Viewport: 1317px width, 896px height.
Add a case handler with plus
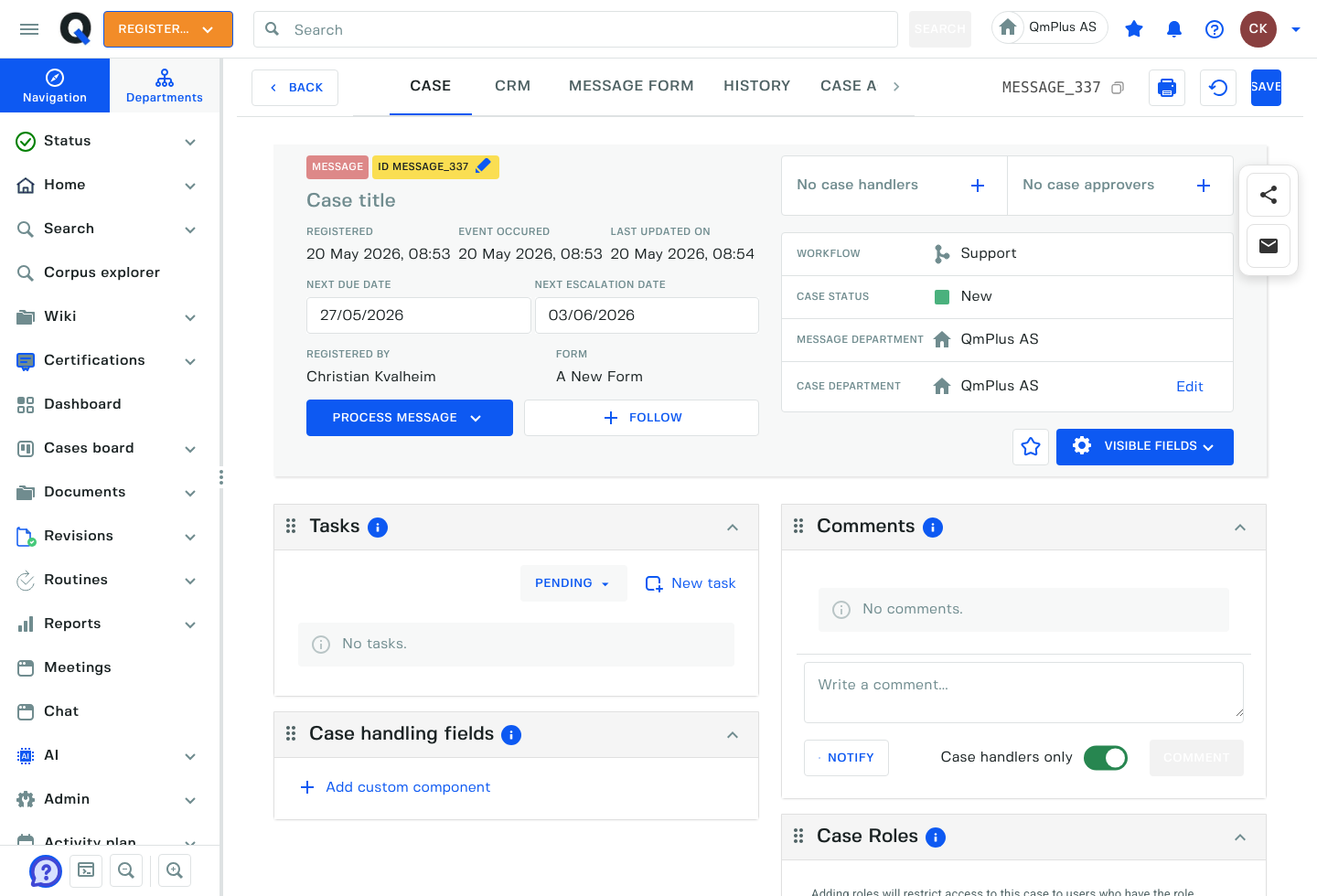(978, 186)
